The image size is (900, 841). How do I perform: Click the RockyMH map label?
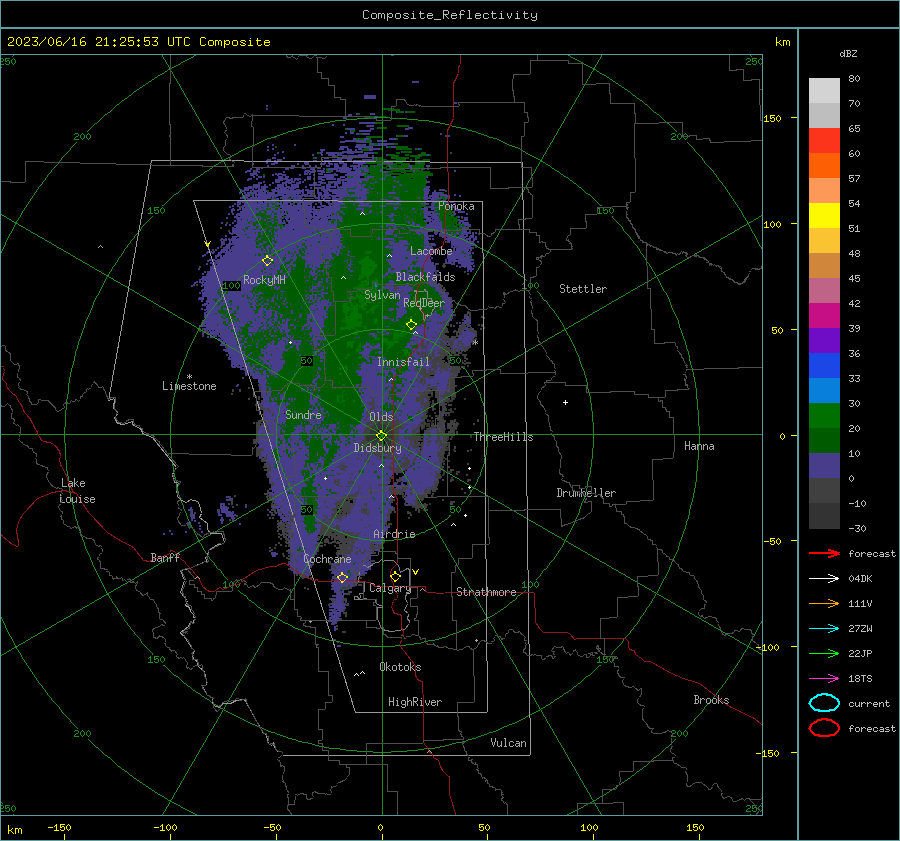coord(264,280)
